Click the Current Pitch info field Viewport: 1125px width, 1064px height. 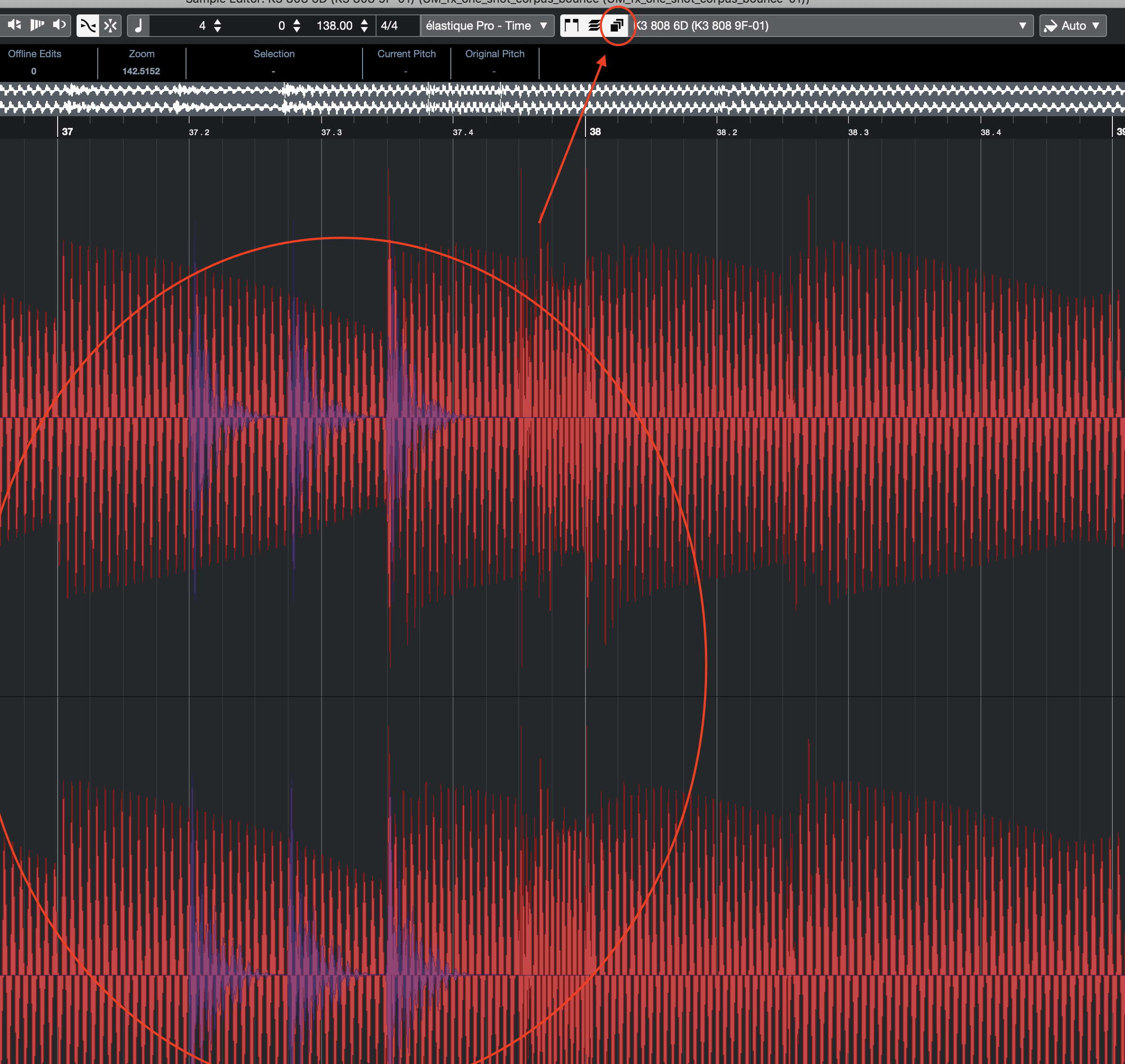coord(406,62)
